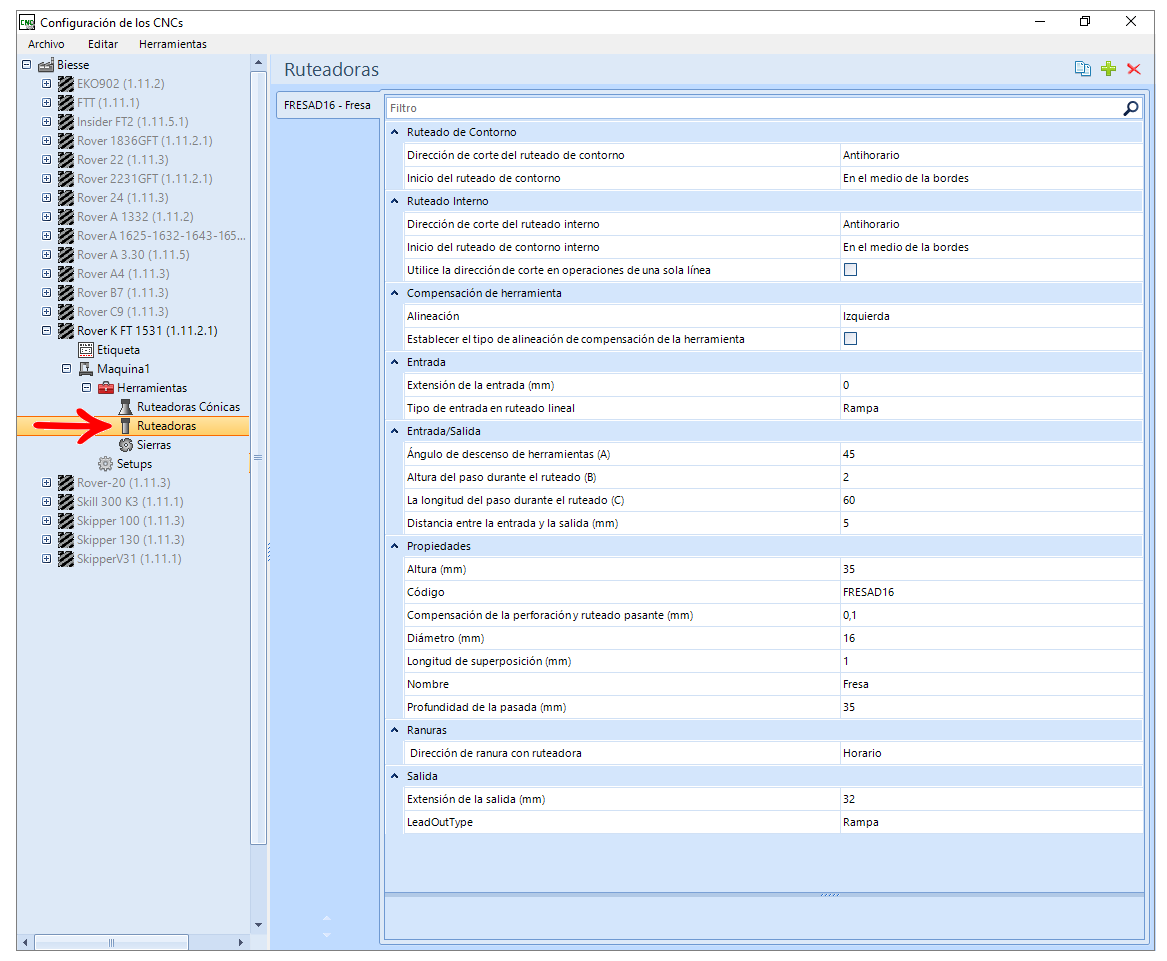Screen dimensions: 1167x961
Task: Collapse the Maquina1 node
Action: [x=66, y=369]
